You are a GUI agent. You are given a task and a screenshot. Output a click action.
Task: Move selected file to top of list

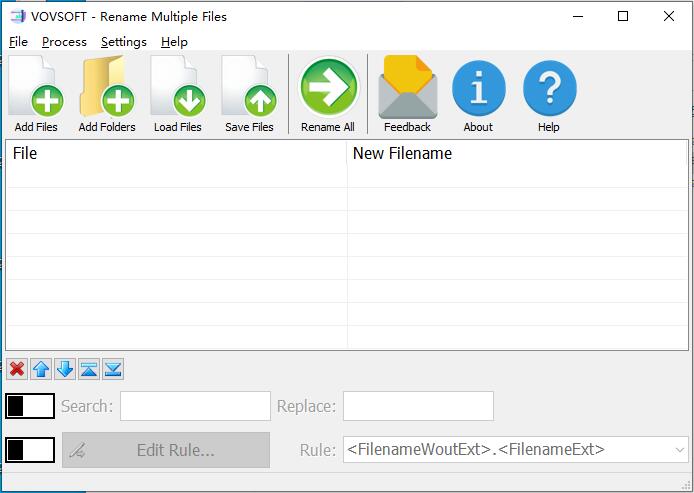(x=89, y=369)
